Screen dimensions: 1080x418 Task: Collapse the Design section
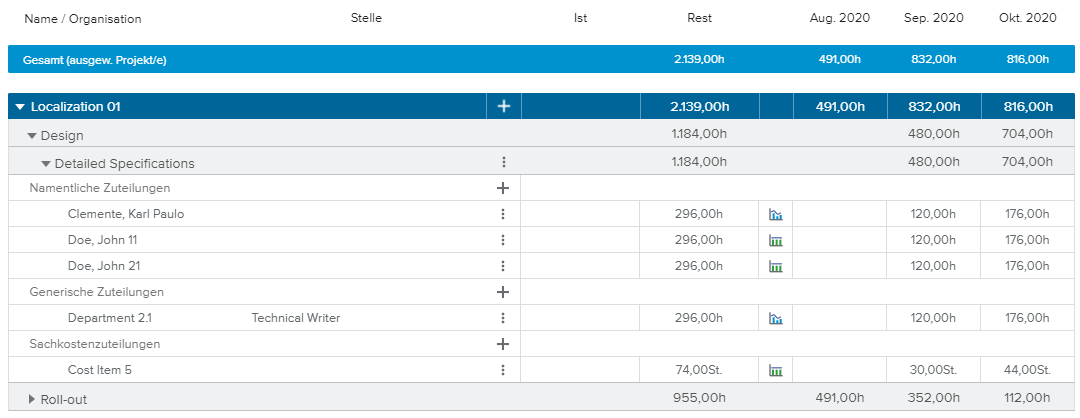(32, 136)
